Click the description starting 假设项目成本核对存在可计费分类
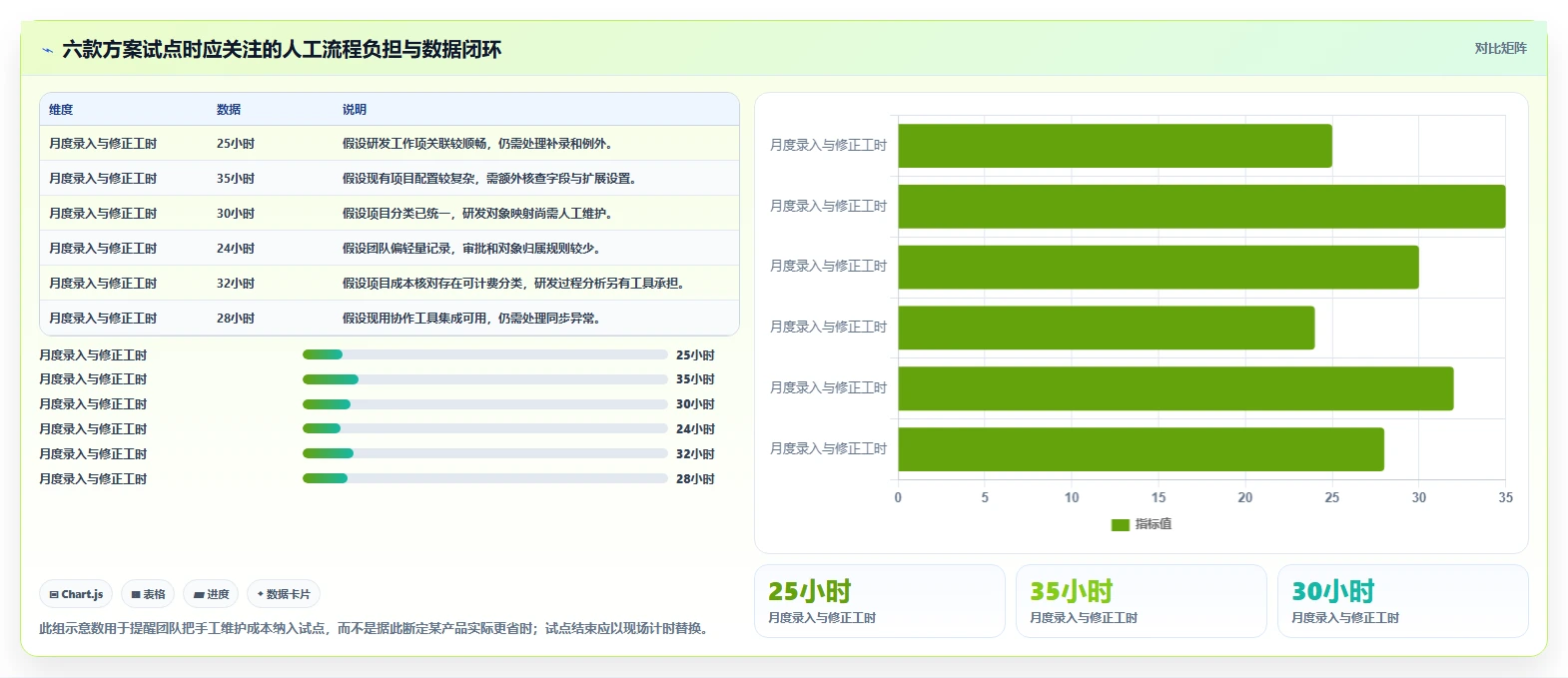 click(x=516, y=284)
